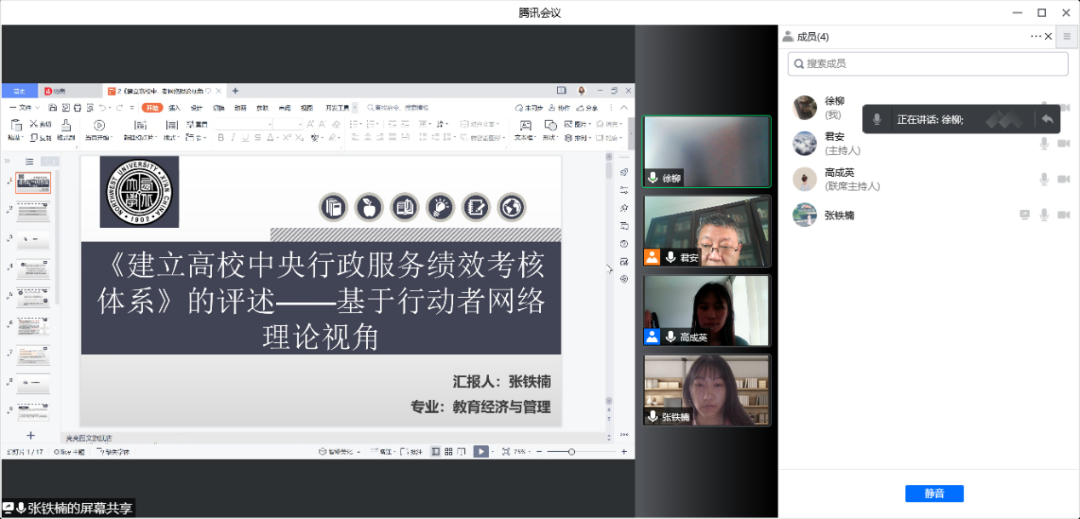
Task: Open the 文件 menu dropdown
Action: 25,107
